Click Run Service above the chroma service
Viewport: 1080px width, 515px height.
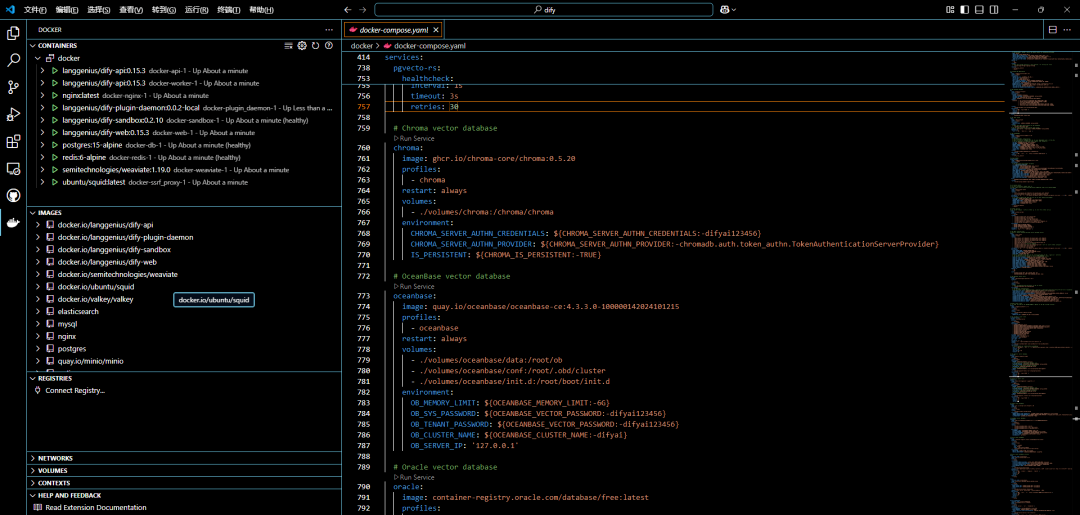tap(417, 138)
